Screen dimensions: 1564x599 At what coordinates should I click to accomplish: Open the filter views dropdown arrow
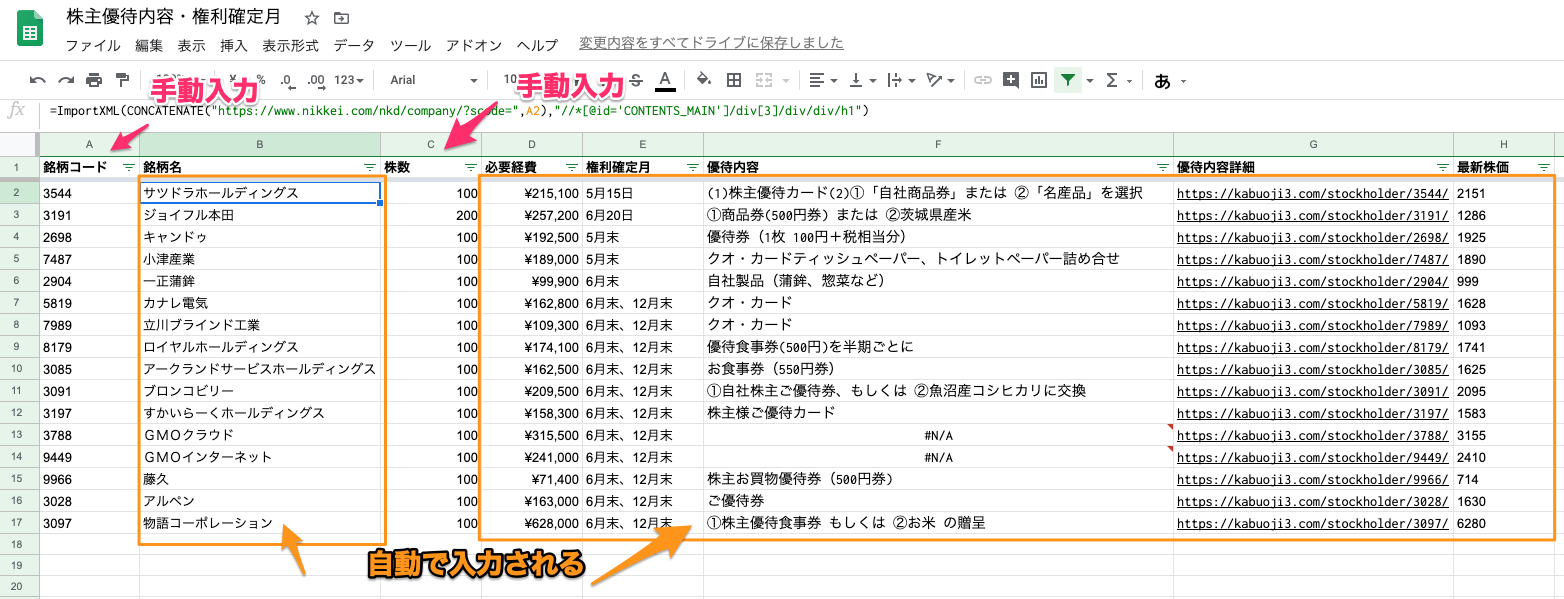(x=1089, y=80)
